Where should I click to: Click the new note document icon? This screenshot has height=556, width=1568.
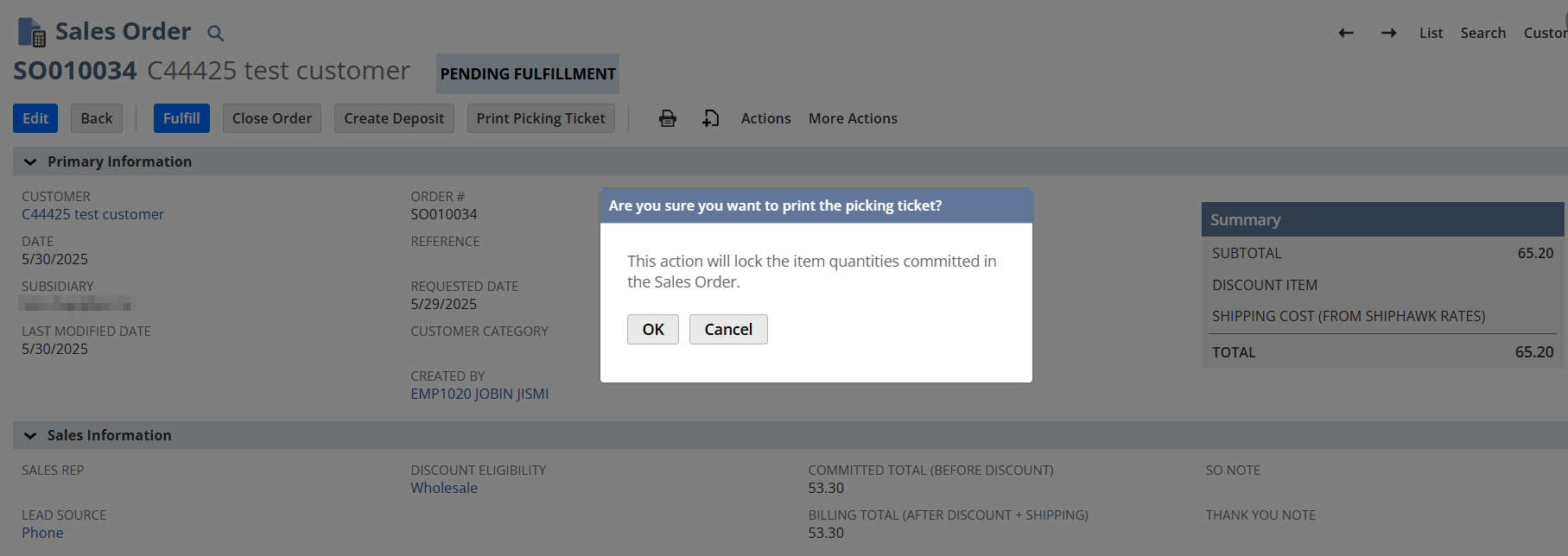click(x=710, y=118)
